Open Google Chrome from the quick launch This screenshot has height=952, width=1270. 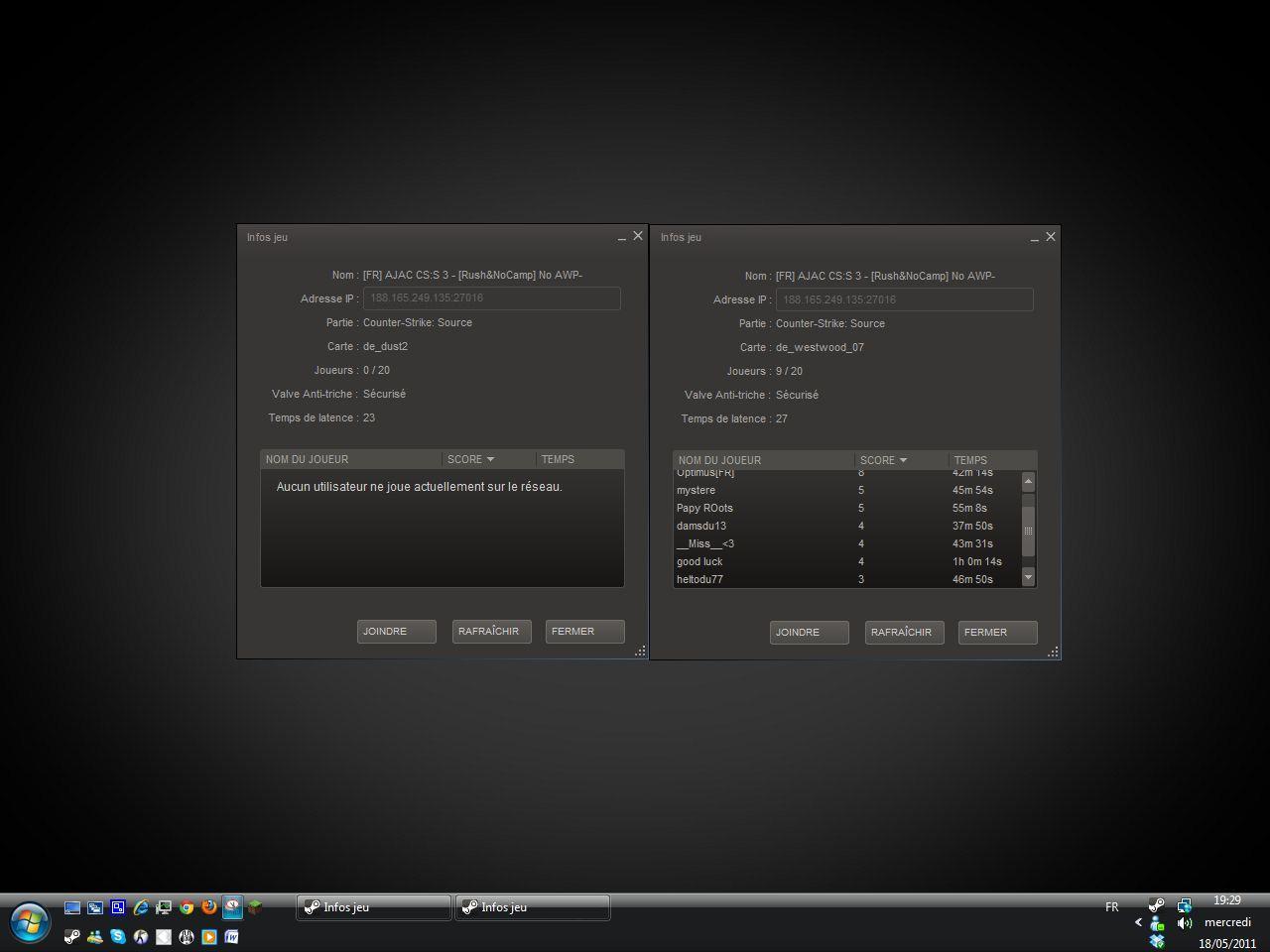point(187,906)
